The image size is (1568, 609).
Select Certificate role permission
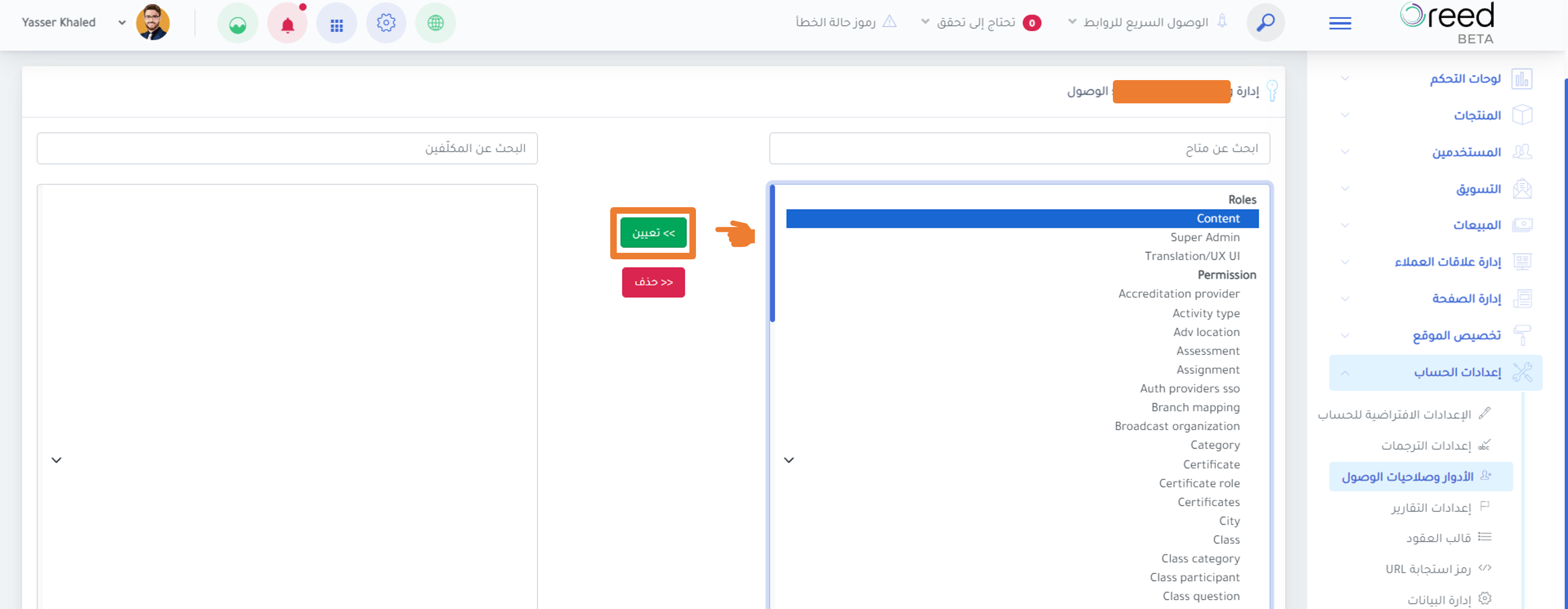pyautogui.click(x=1022, y=483)
